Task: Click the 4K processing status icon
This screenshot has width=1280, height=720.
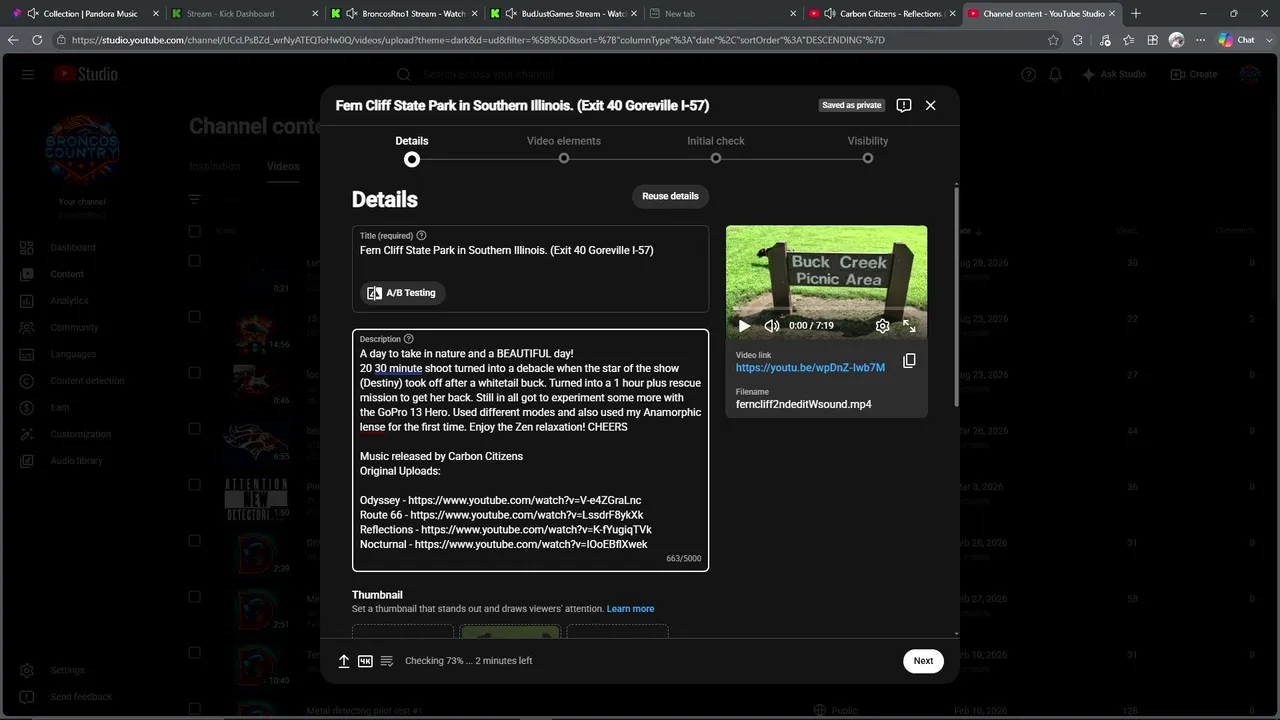Action: click(x=365, y=661)
